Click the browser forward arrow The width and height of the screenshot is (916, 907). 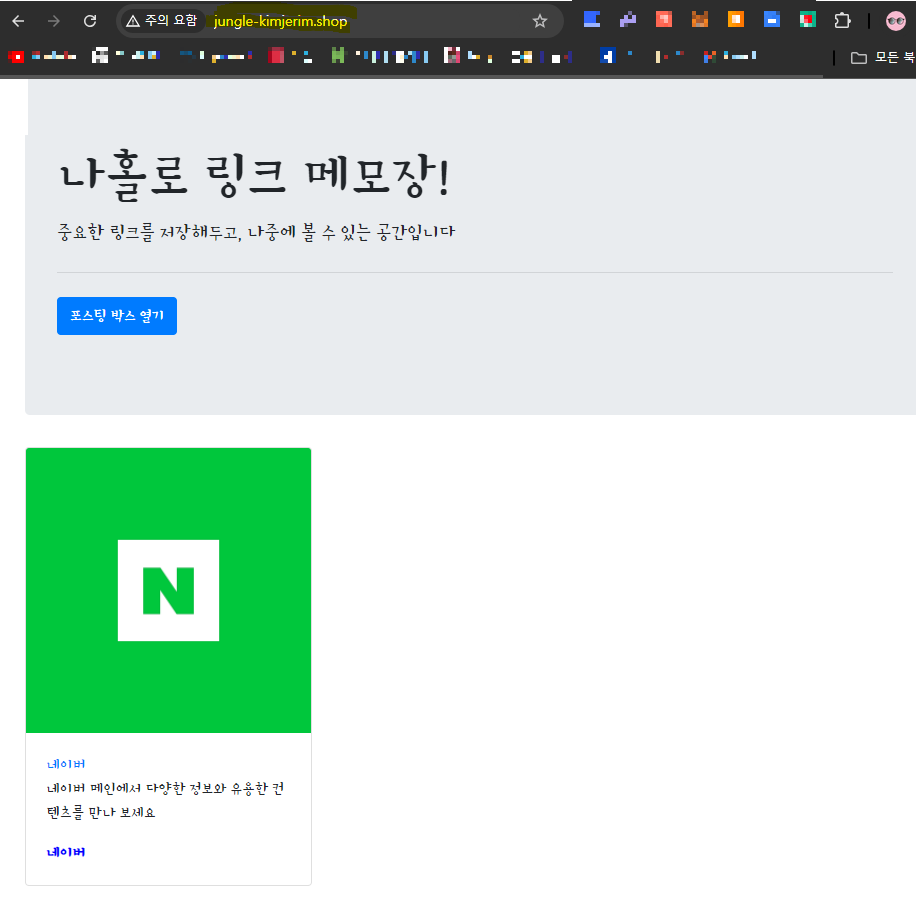(54, 22)
